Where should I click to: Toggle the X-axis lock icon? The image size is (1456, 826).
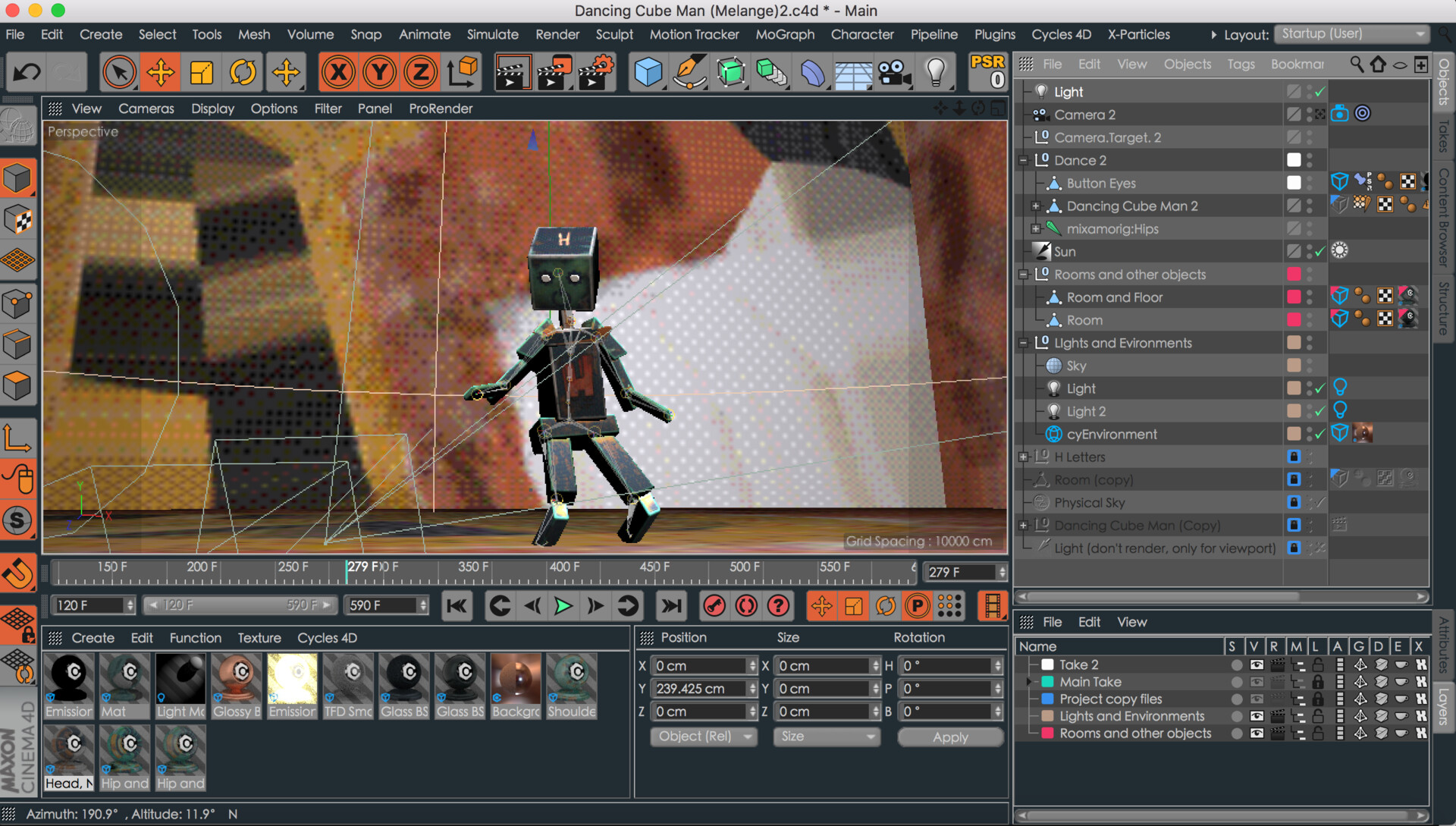coord(338,73)
